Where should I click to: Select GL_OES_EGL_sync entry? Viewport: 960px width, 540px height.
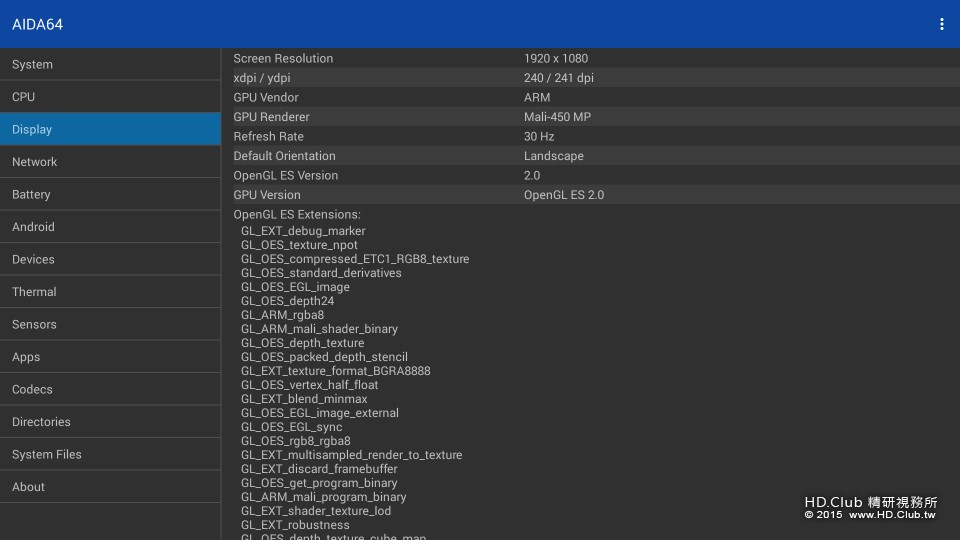pyautogui.click(x=291, y=427)
